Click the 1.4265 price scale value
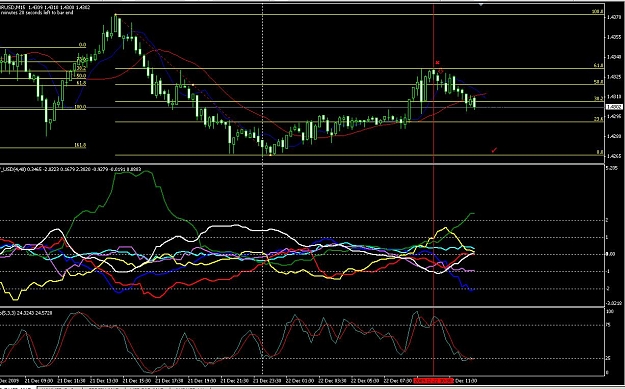625x389 pixels. click(x=613, y=156)
